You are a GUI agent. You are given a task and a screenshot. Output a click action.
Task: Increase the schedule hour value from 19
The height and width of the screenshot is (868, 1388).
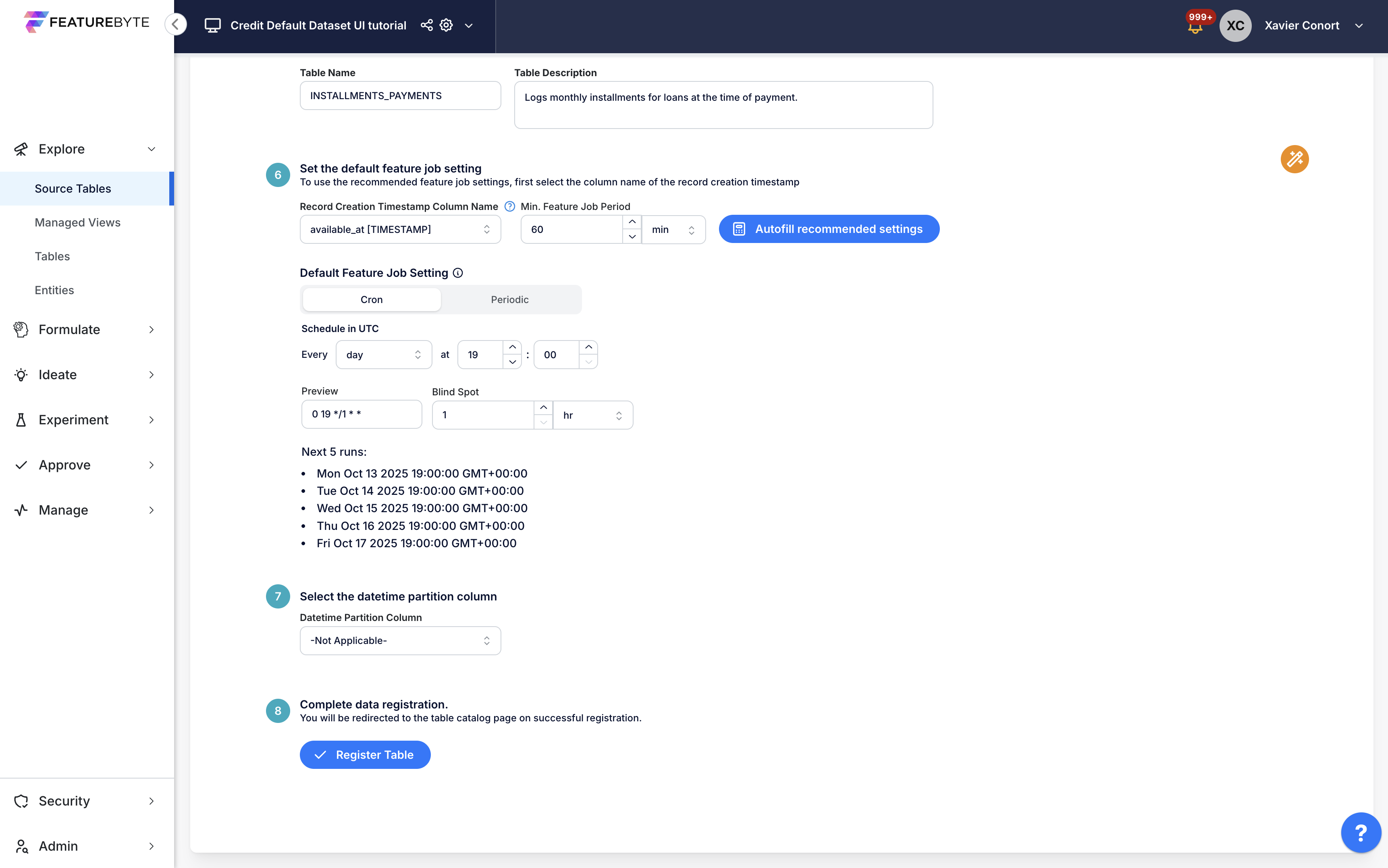512,347
